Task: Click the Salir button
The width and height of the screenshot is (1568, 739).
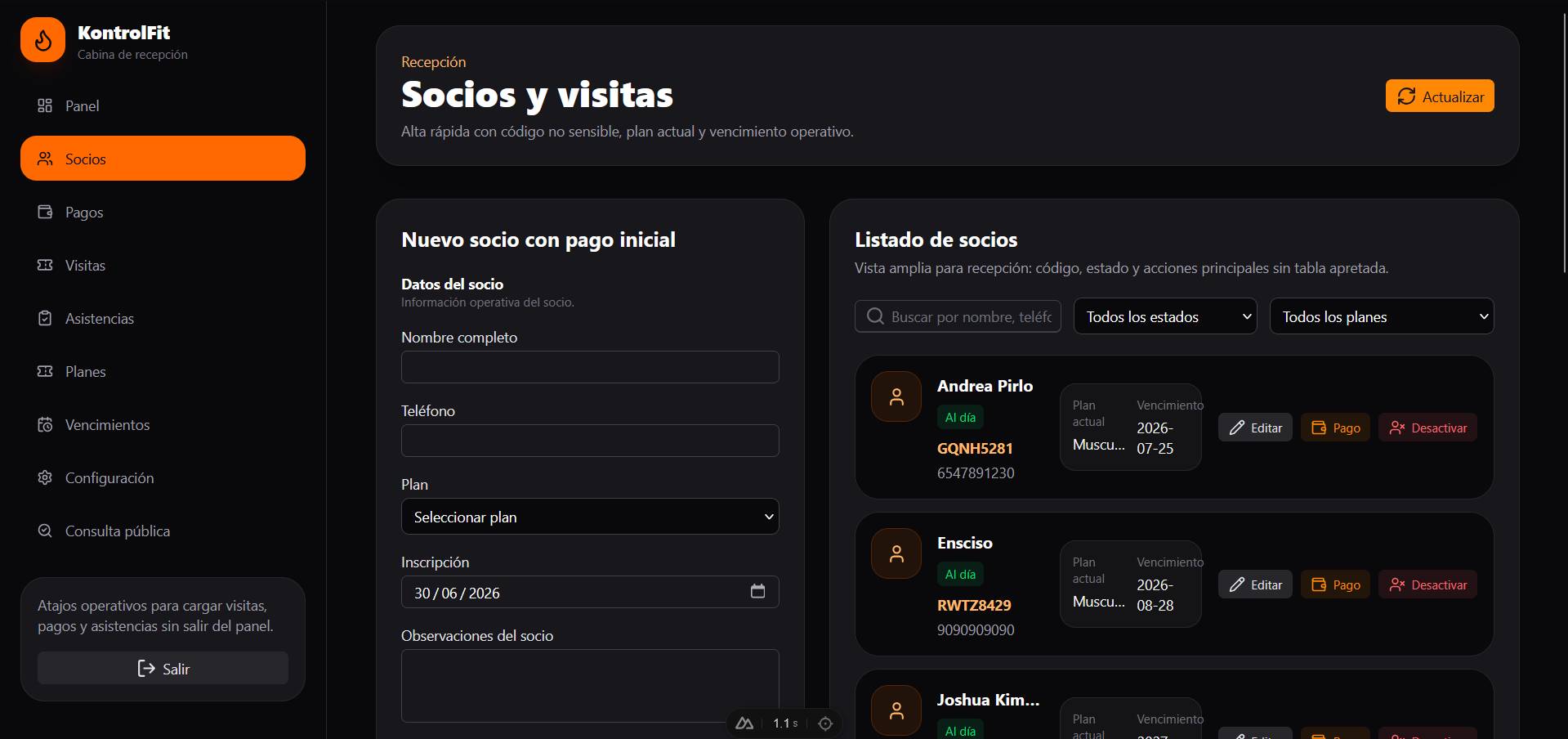Action: [163, 669]
